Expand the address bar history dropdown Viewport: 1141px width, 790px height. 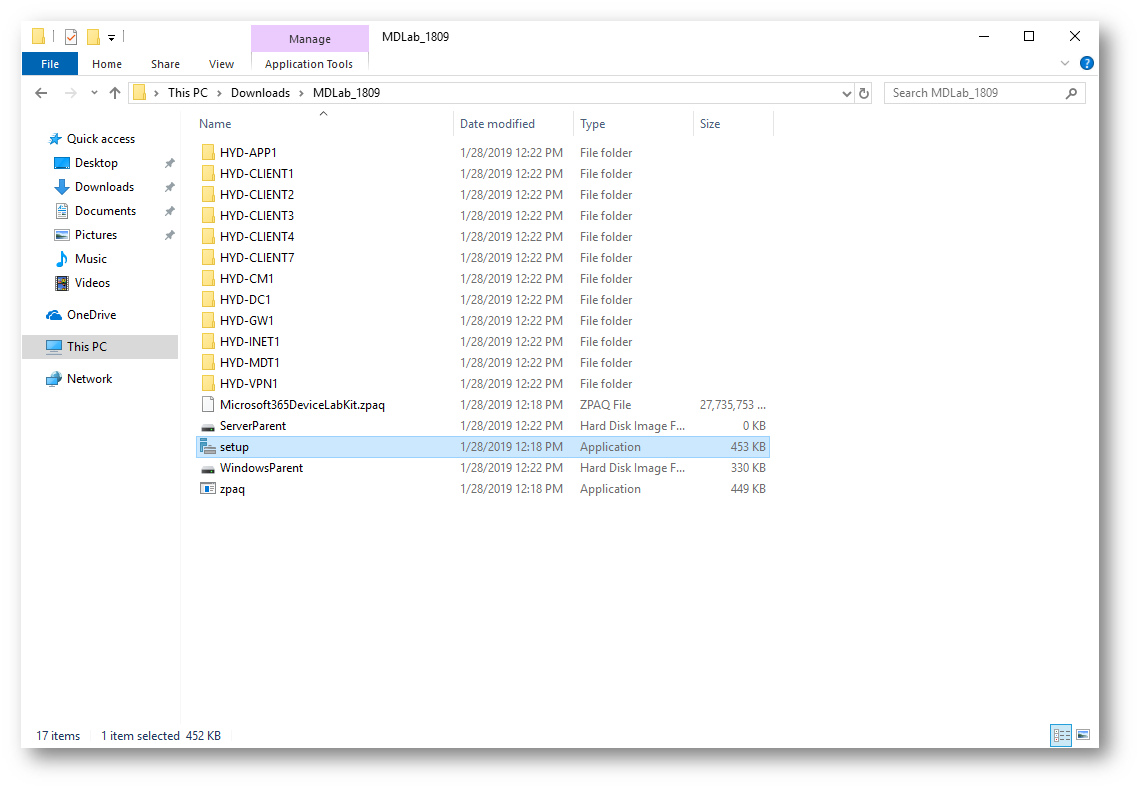click(846, 93)
